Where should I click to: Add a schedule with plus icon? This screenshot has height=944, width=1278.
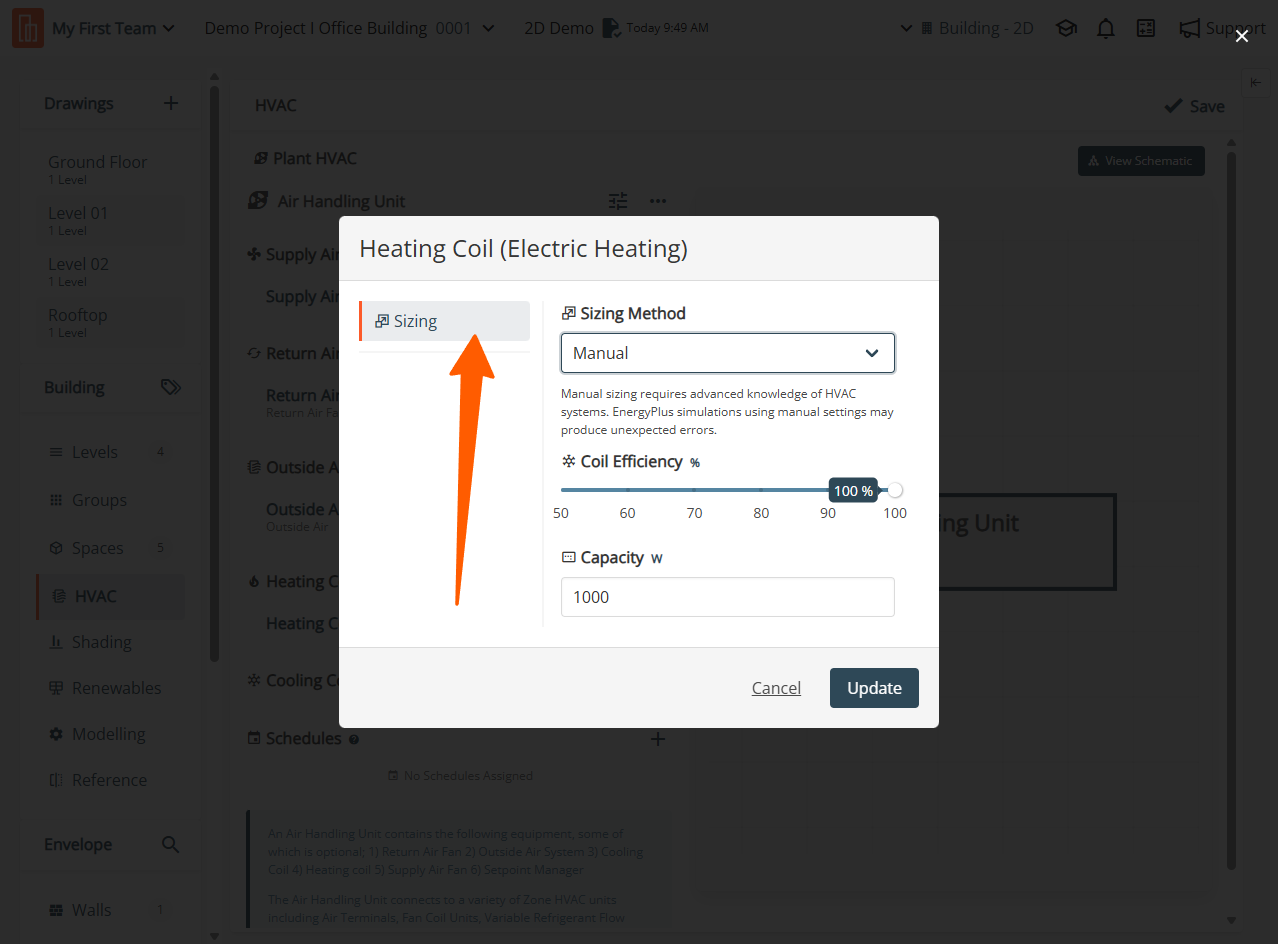coord(658,739)
